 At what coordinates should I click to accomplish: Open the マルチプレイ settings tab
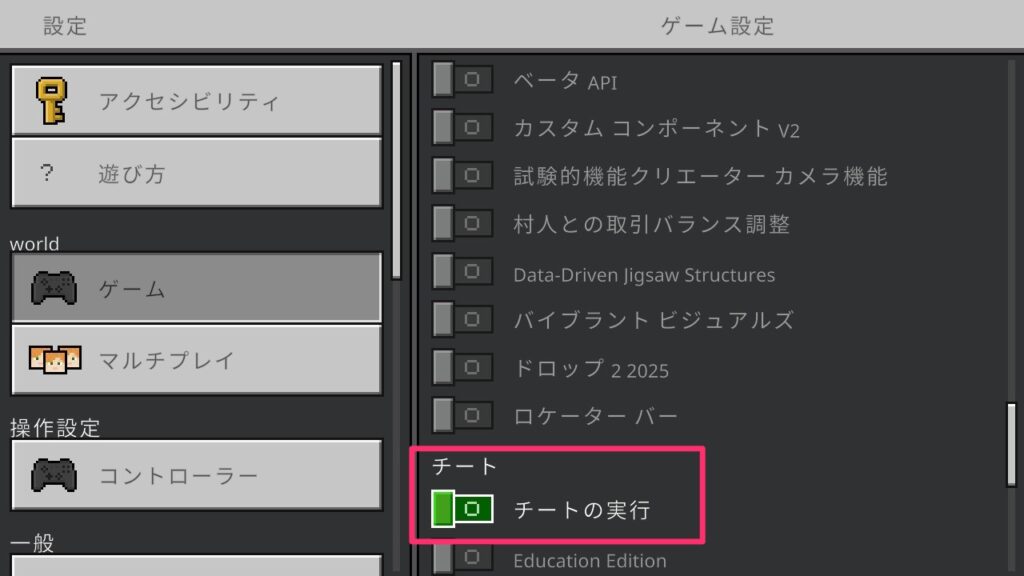pos(197,360)
